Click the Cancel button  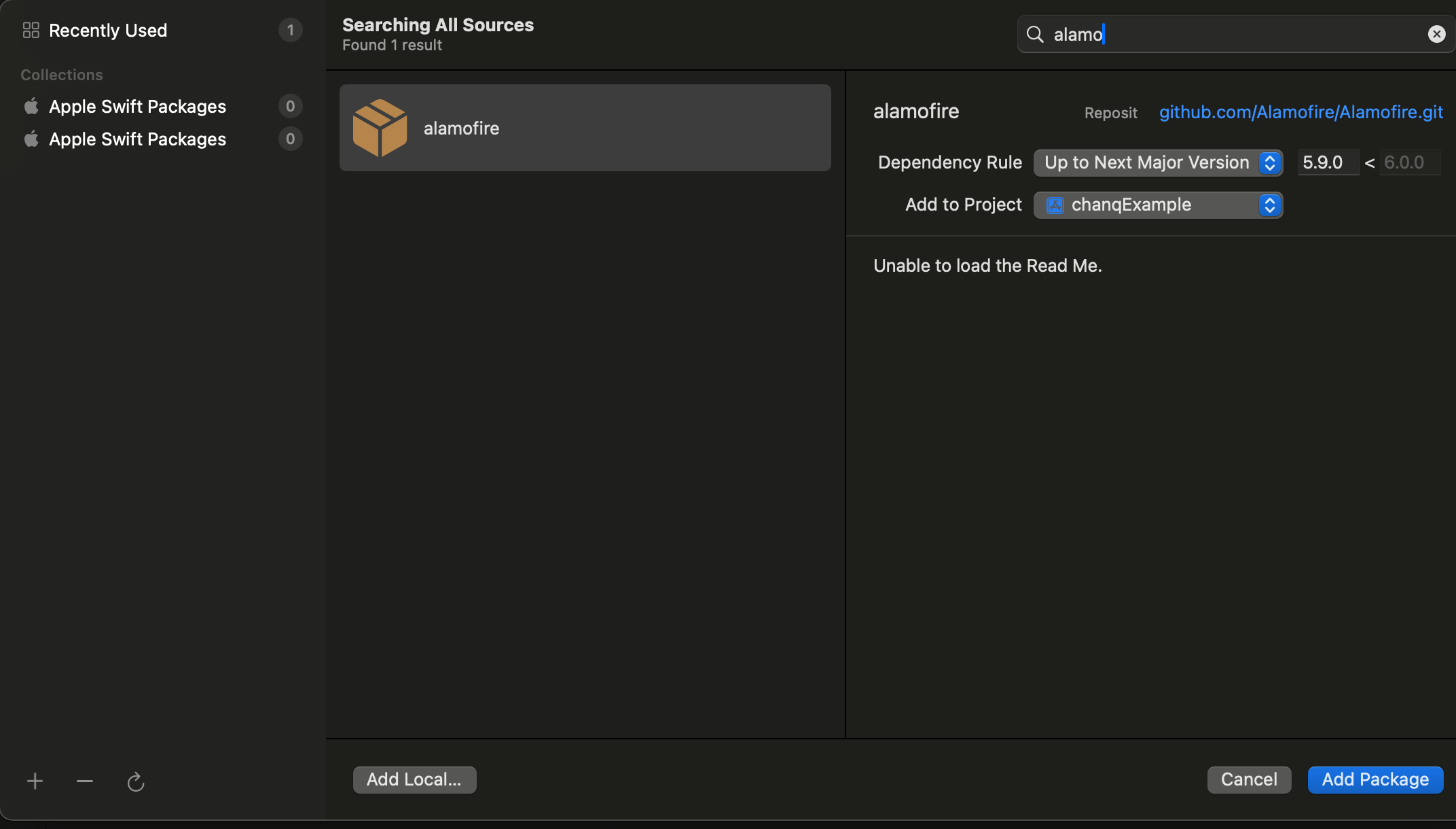tap(1249, 779)
